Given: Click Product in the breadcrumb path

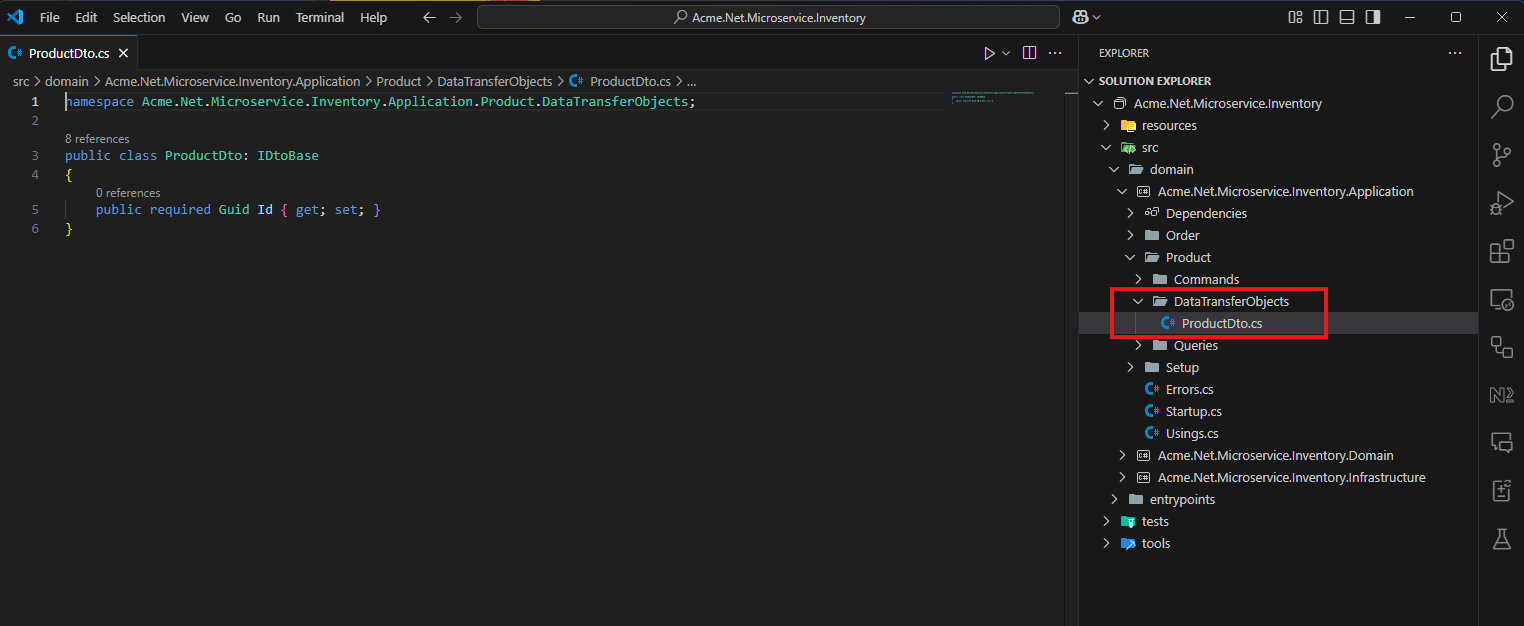Looking at the screenshot, I should coord(399,81).
